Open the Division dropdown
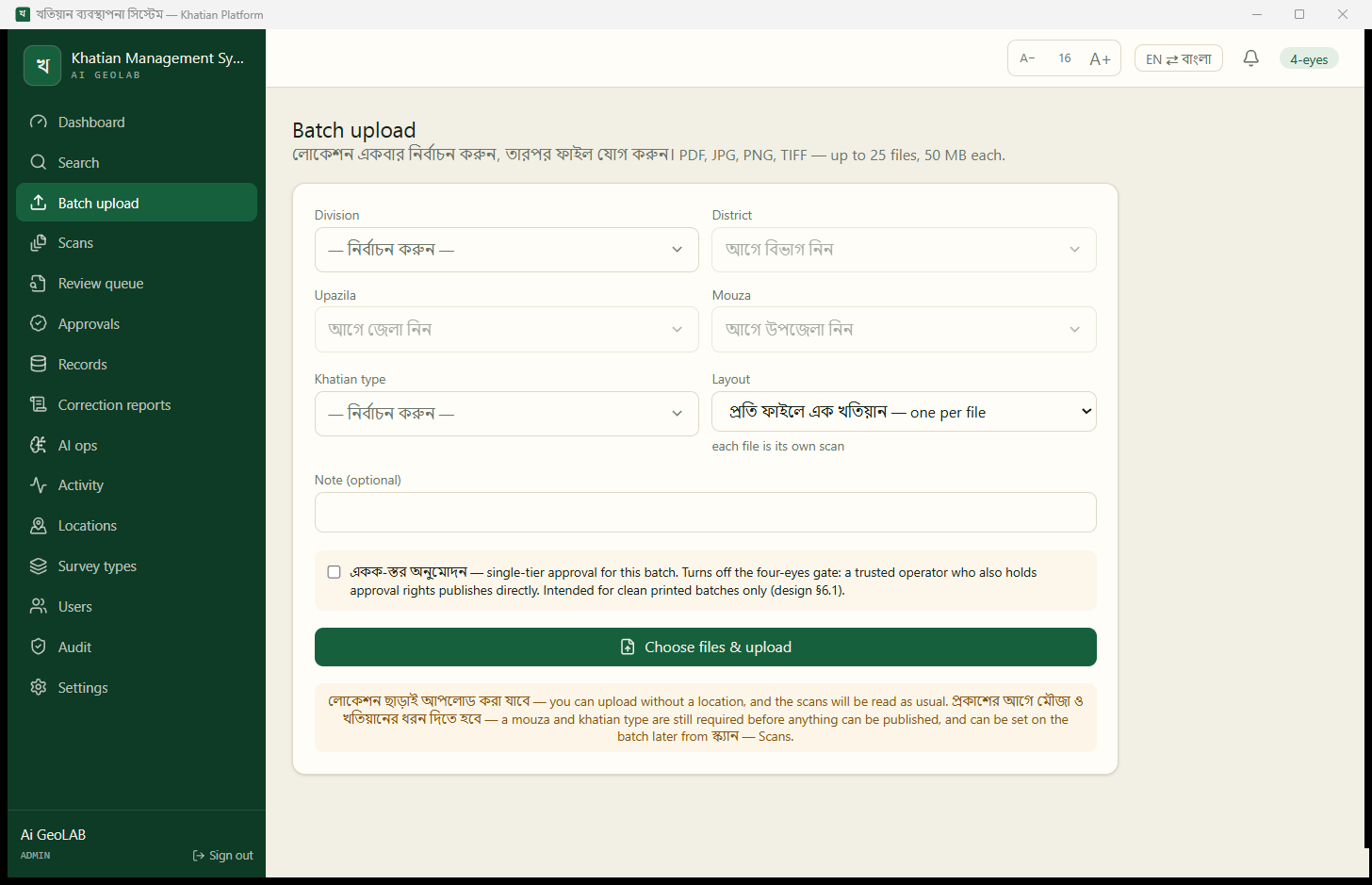Viewport: 1372px width, 885px height. click(x=507, y=250)
